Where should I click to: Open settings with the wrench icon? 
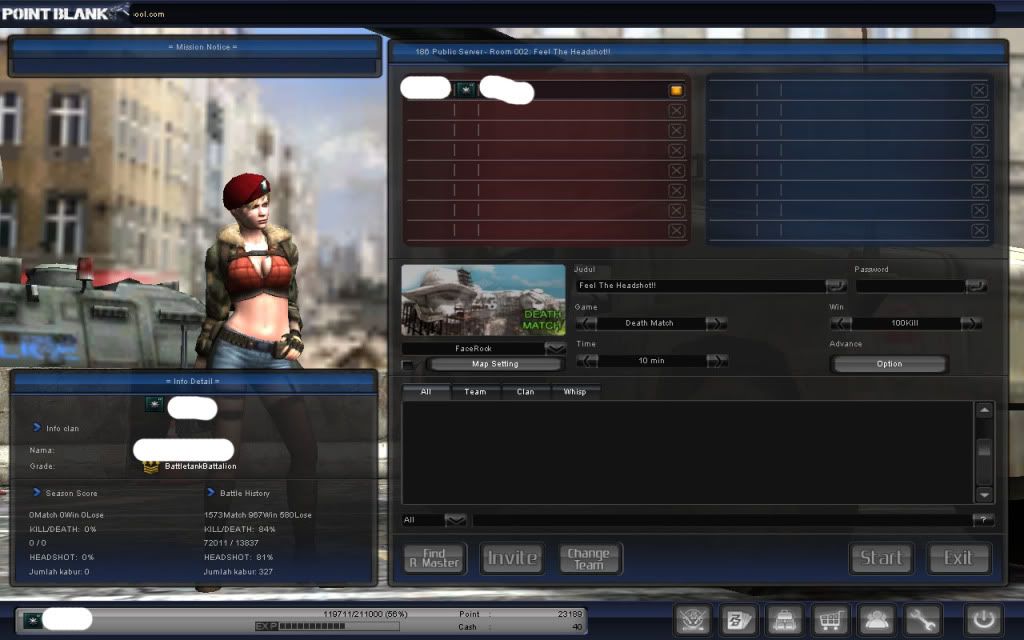click(922, 619)
